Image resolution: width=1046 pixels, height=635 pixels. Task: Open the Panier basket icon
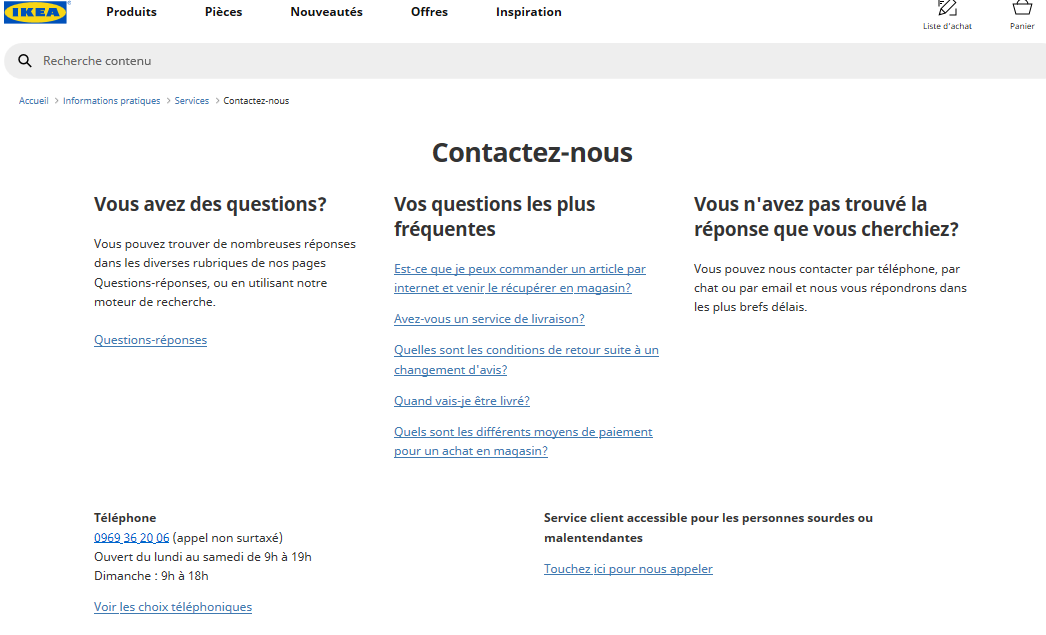click(1022, 7)
